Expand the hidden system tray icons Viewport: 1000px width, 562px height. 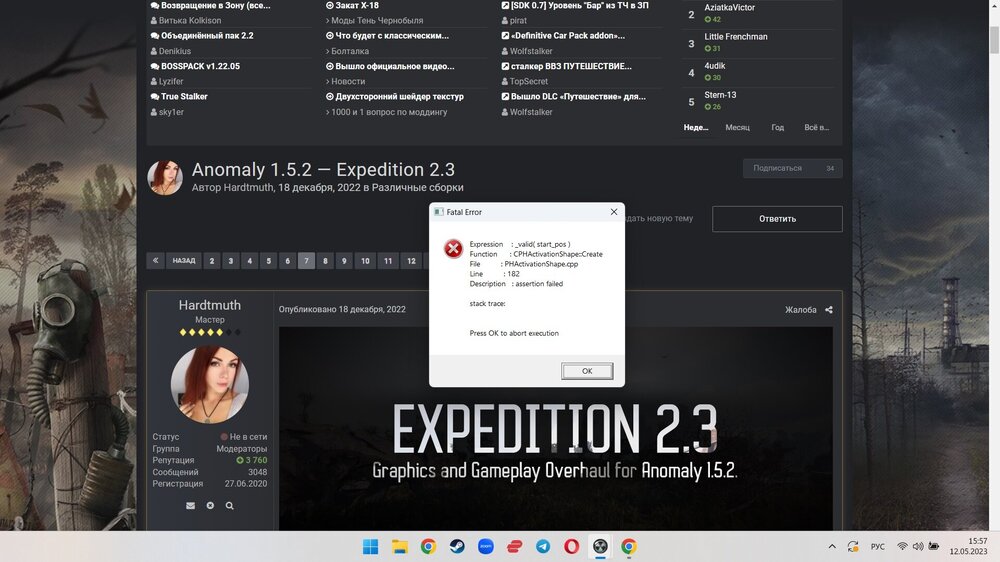[x=832, y=546]
